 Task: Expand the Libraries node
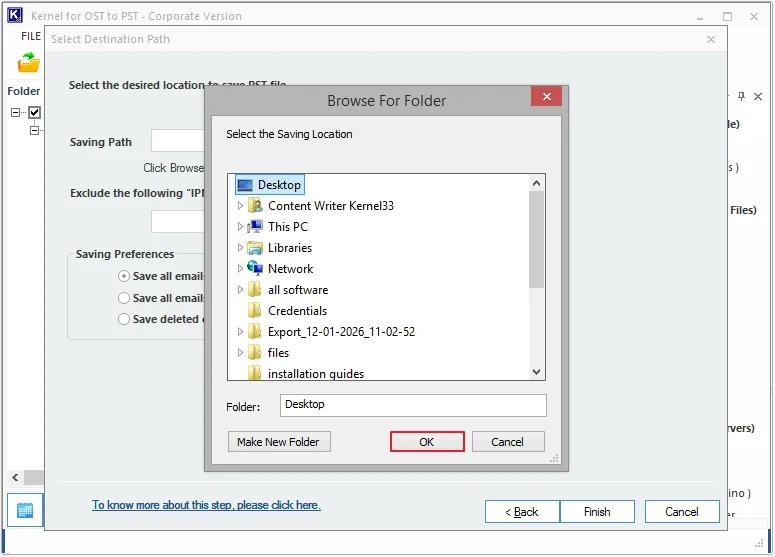click(240, 248)
